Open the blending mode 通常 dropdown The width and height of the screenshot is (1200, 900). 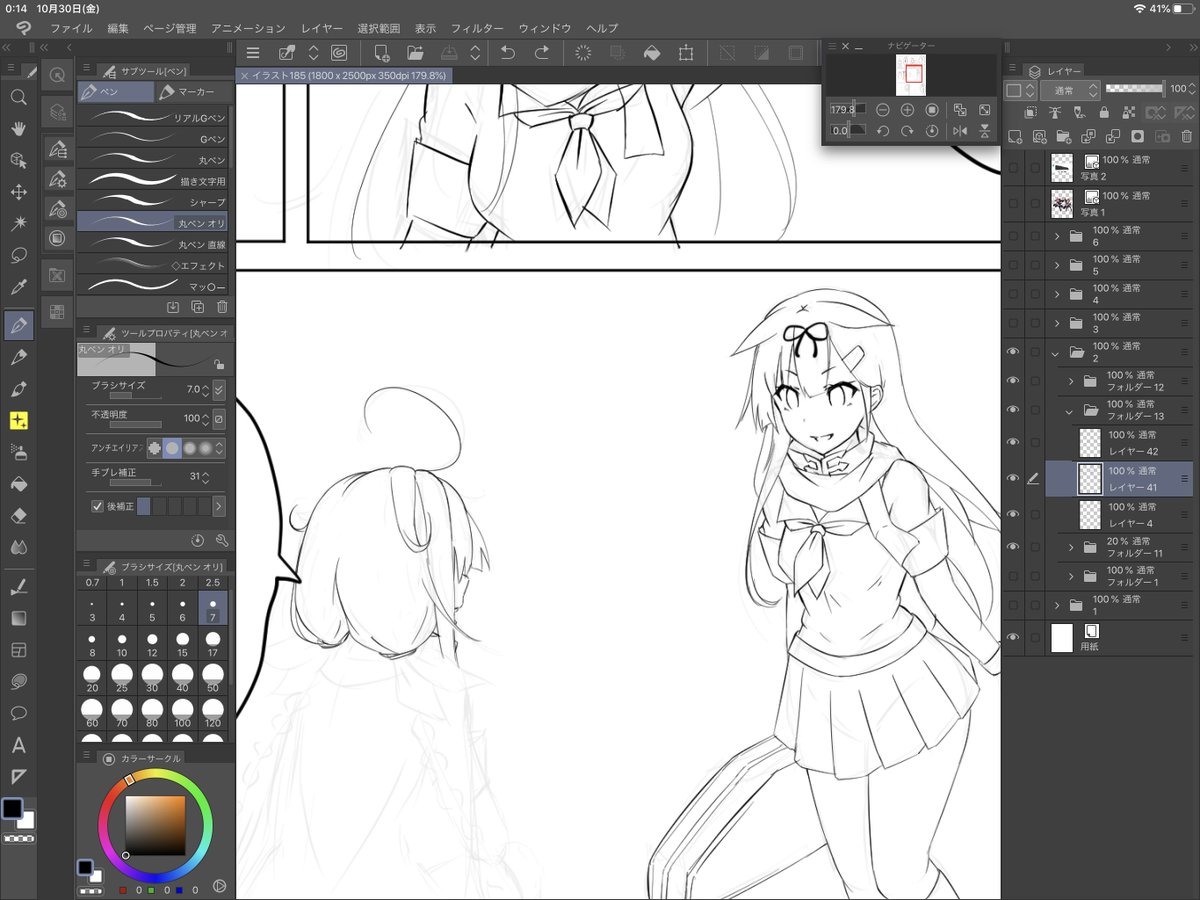coord(1070,89)
